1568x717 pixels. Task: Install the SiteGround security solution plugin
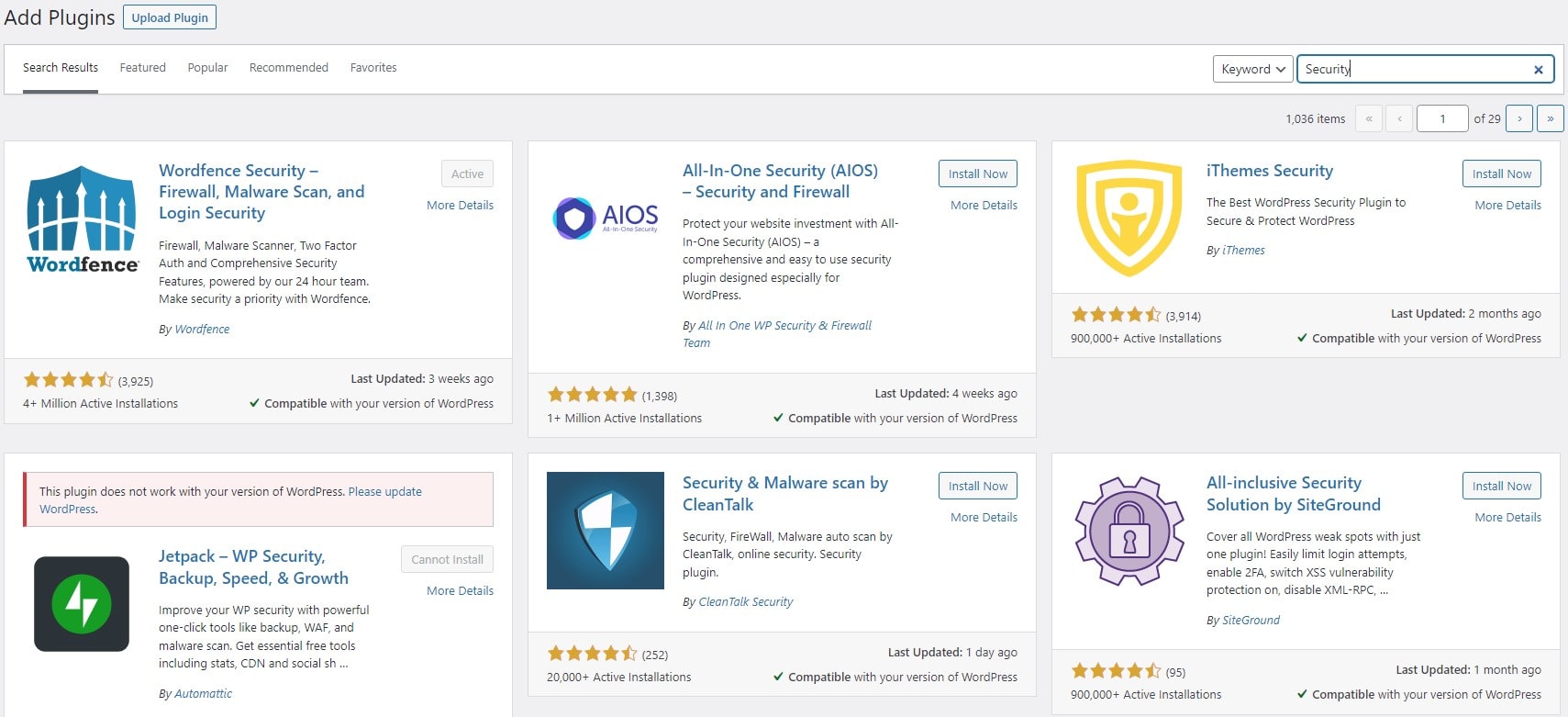(x=1502, y=486)
